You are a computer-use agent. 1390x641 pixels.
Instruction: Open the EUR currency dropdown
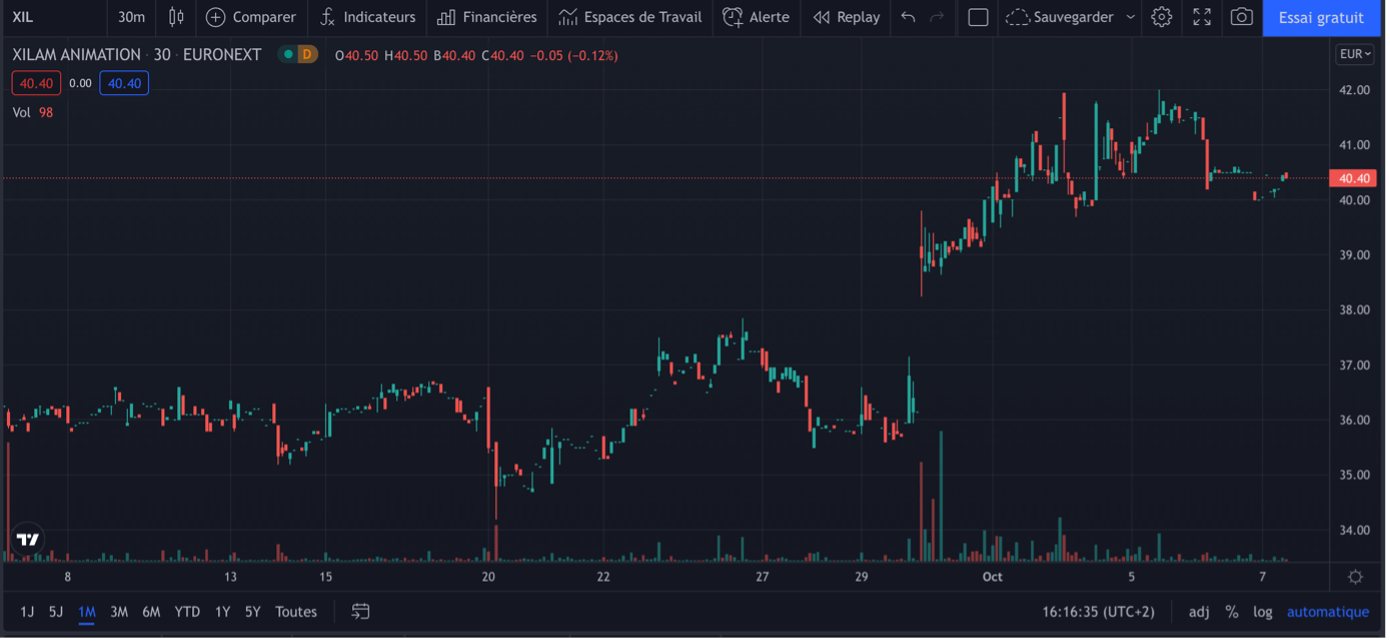coord(1355,54)
